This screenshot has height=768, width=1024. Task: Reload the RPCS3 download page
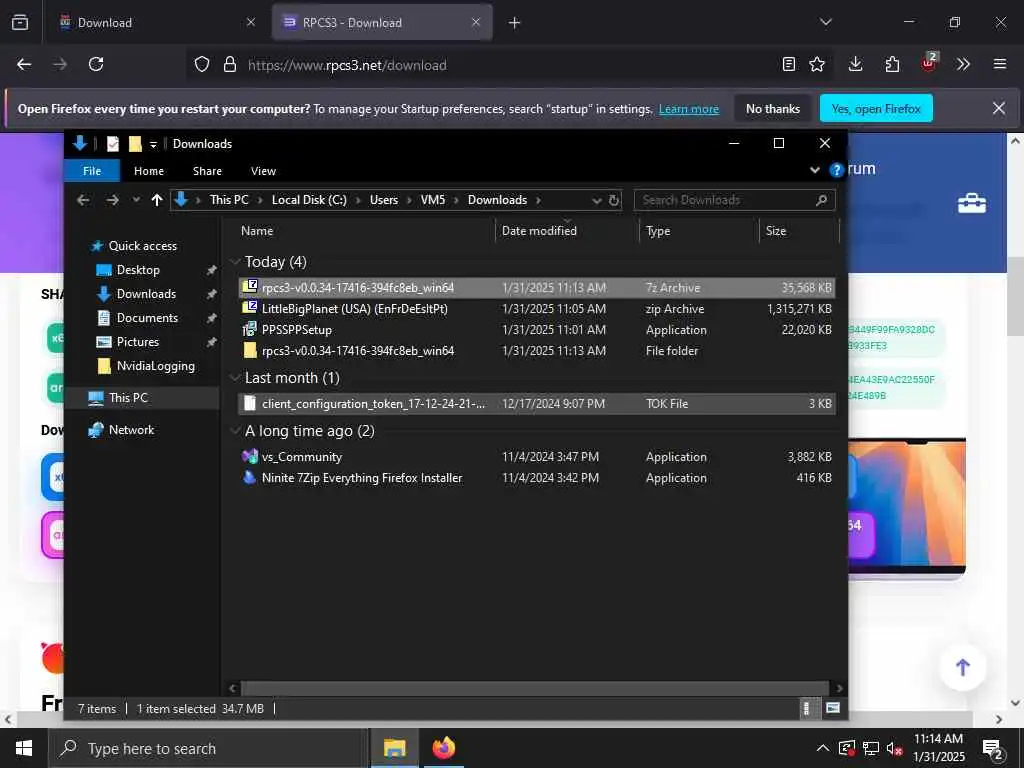[96, 64]
